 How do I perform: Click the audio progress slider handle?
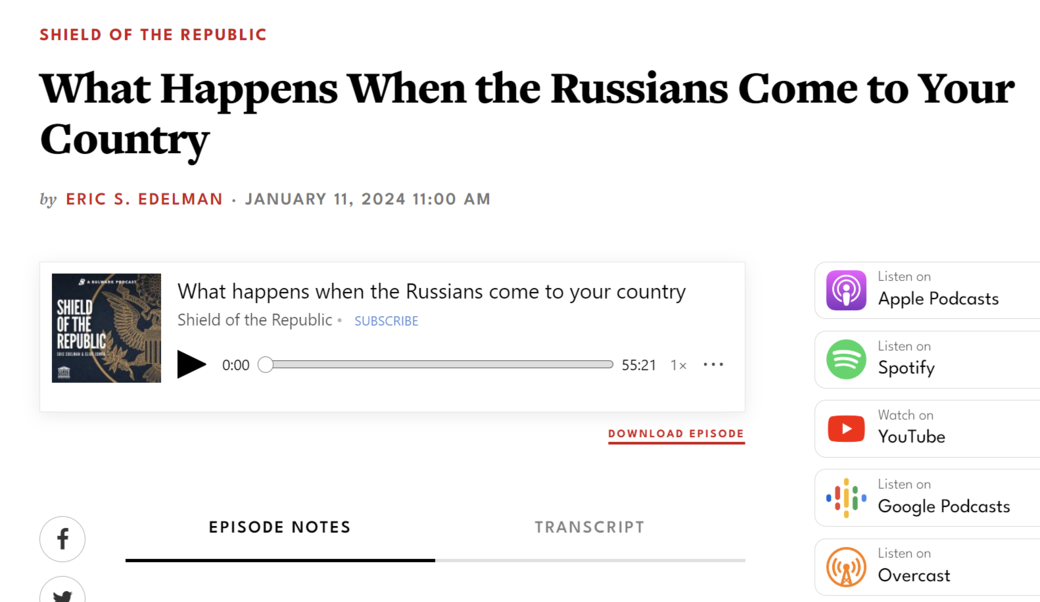point(265,365)
